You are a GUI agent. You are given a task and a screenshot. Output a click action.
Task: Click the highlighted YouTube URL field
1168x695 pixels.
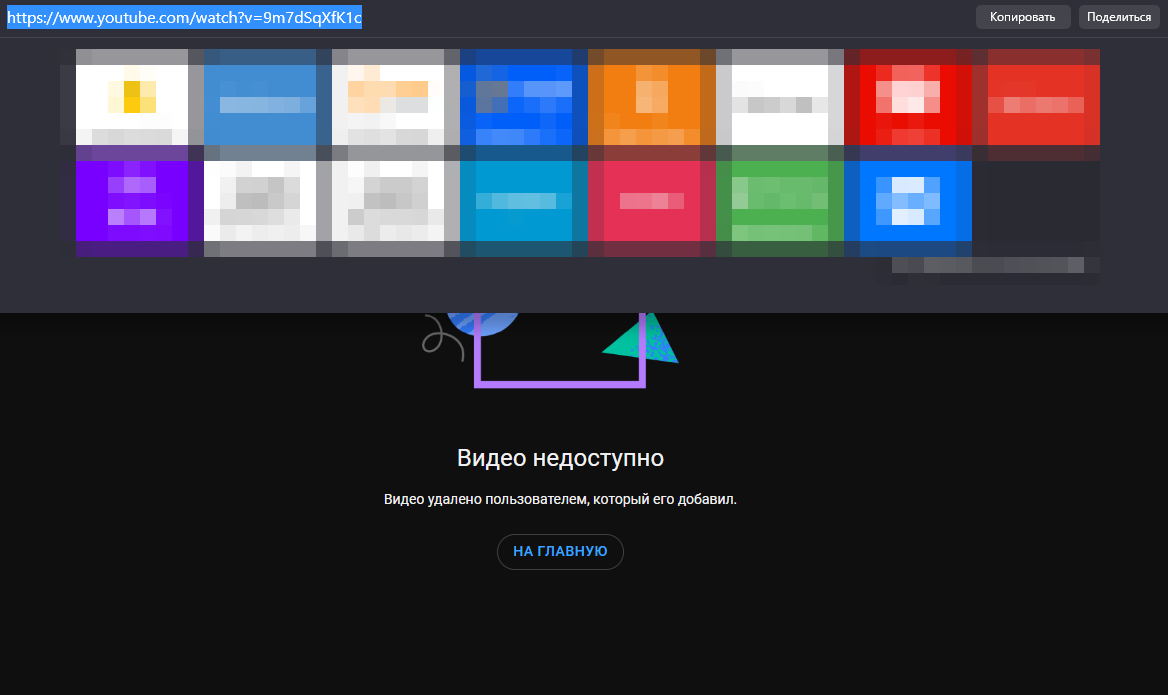pyautogui.click(x=184, y=16)
